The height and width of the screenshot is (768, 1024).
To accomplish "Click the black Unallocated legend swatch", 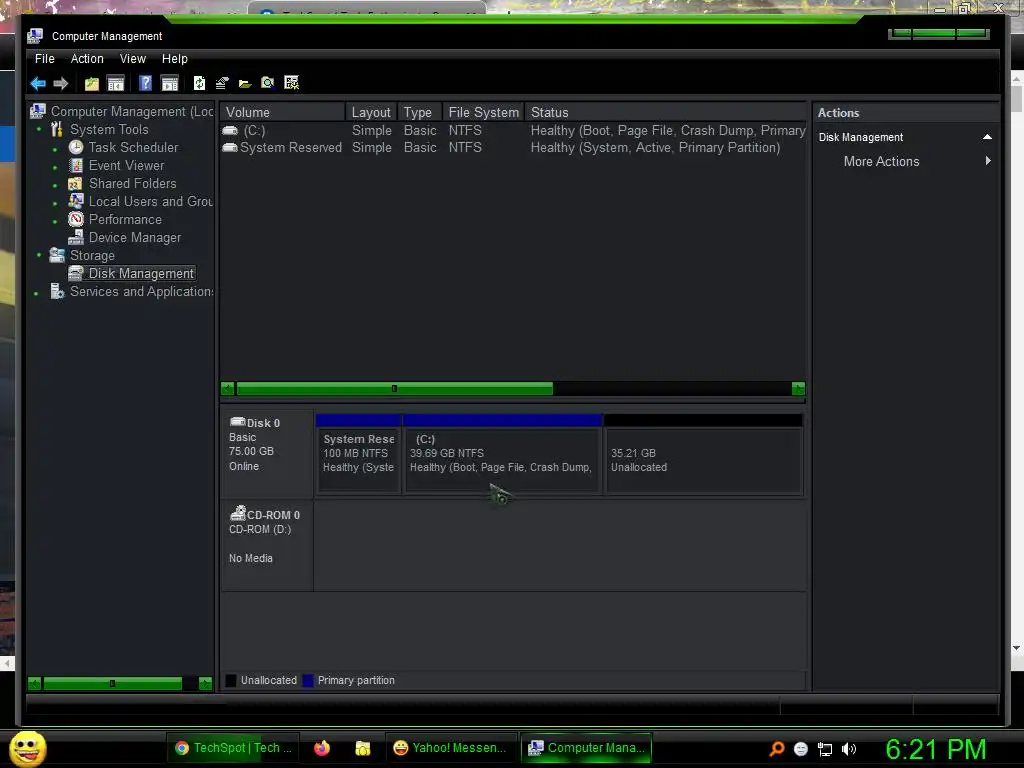I will click(x=231, y=680).
